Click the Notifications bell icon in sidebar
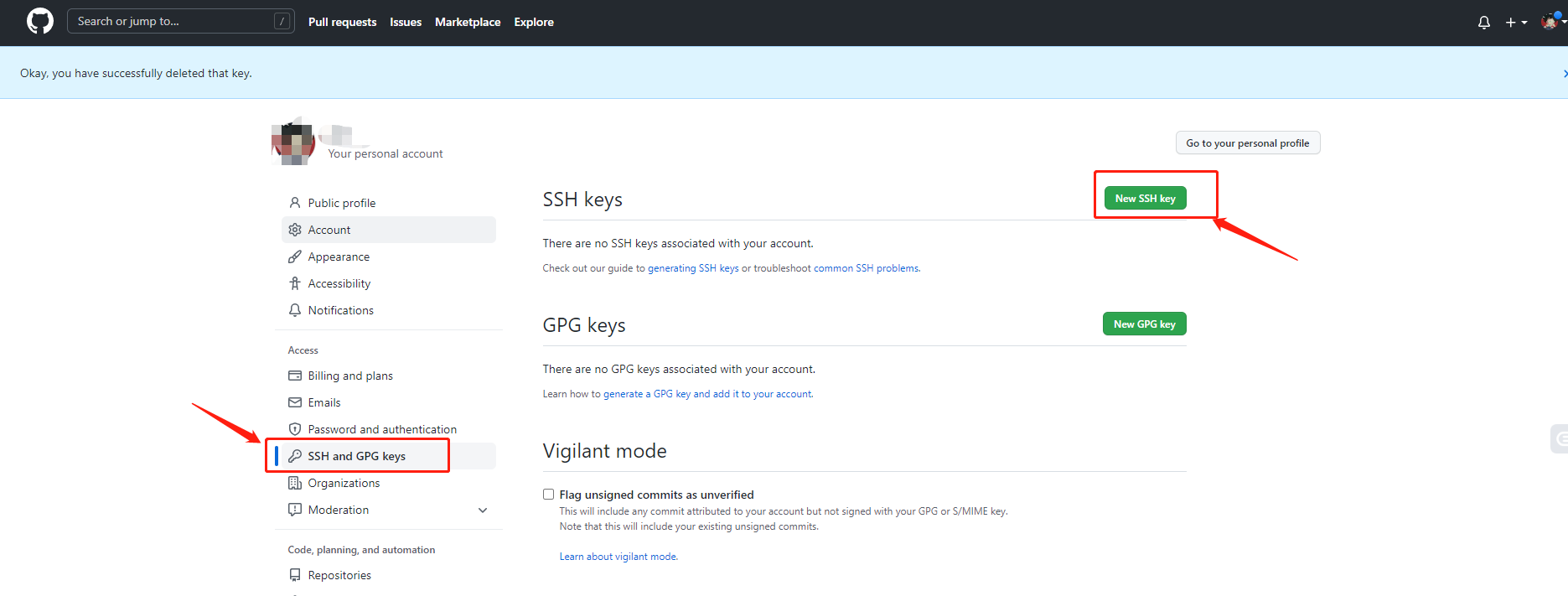This screenshot has width=1568, height=596. (295, 310)
